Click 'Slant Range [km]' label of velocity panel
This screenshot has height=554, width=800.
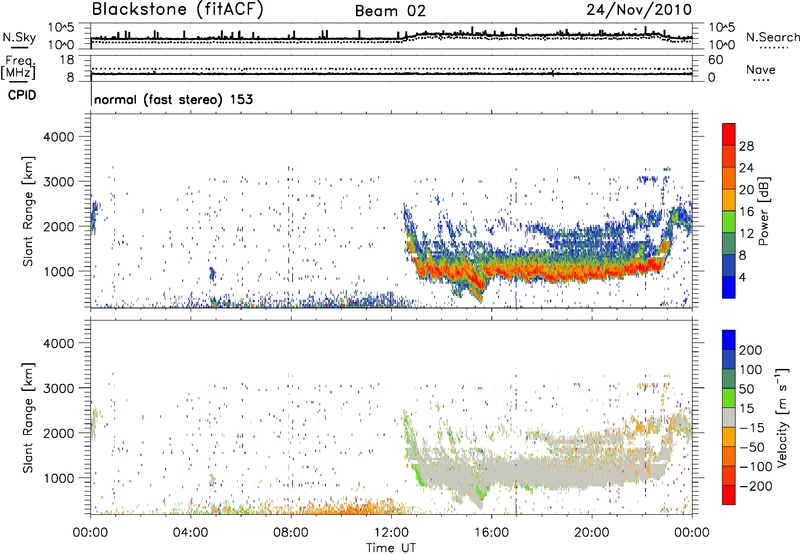[x=28, y=417]
